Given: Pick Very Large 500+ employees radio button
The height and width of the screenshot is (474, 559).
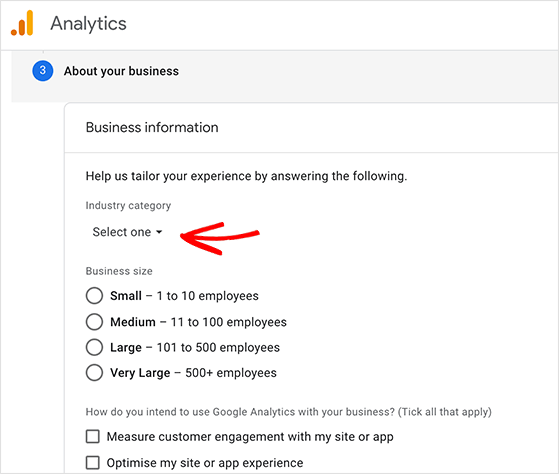Looking at the screenshot, I should click(x=94, y=373).
